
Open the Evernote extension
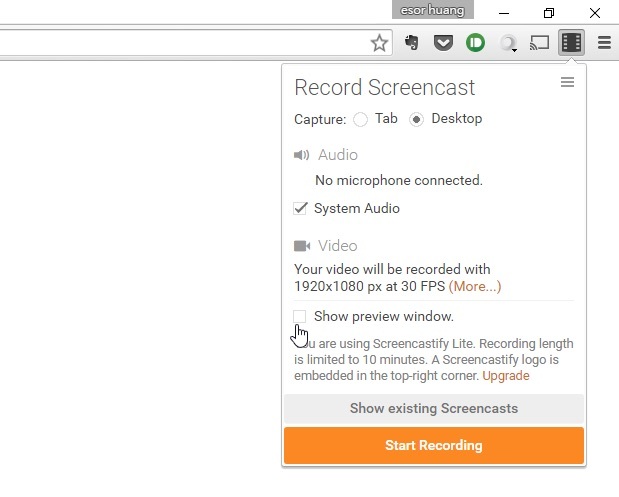point(411,43)
